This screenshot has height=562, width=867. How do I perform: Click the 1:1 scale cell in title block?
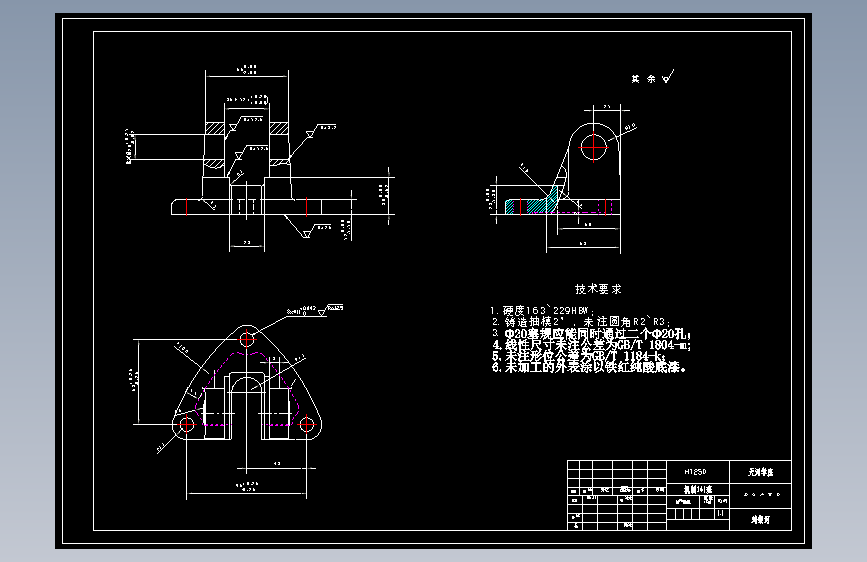click(x=721, y=513)
